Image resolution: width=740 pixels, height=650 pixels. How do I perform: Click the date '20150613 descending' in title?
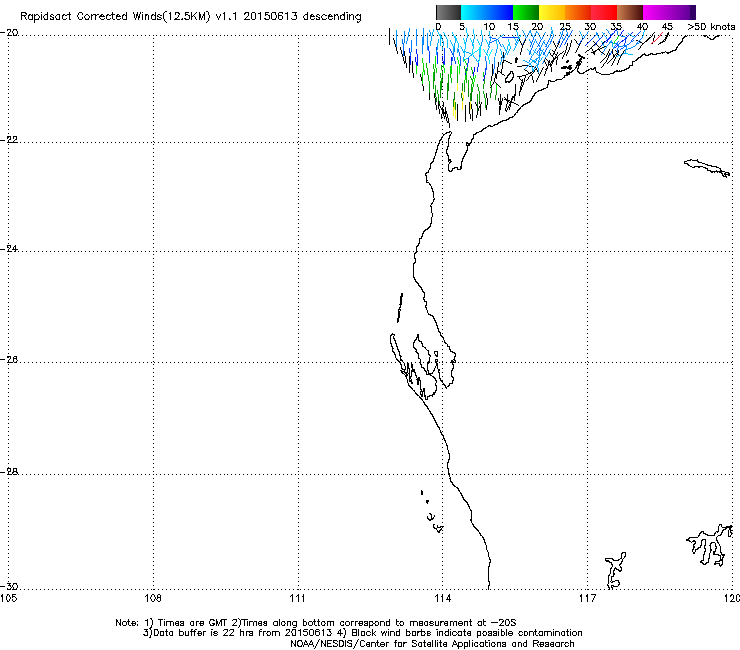tap(302, 17)
